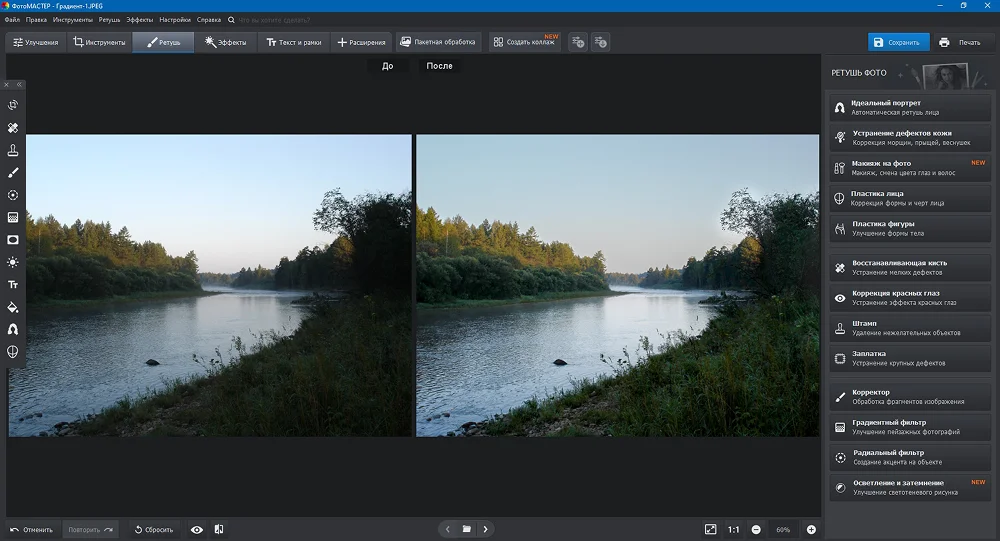This screenshot has width=1000, height=541.
Task: Open Макияж на фото option
Action: click(910, 168)
